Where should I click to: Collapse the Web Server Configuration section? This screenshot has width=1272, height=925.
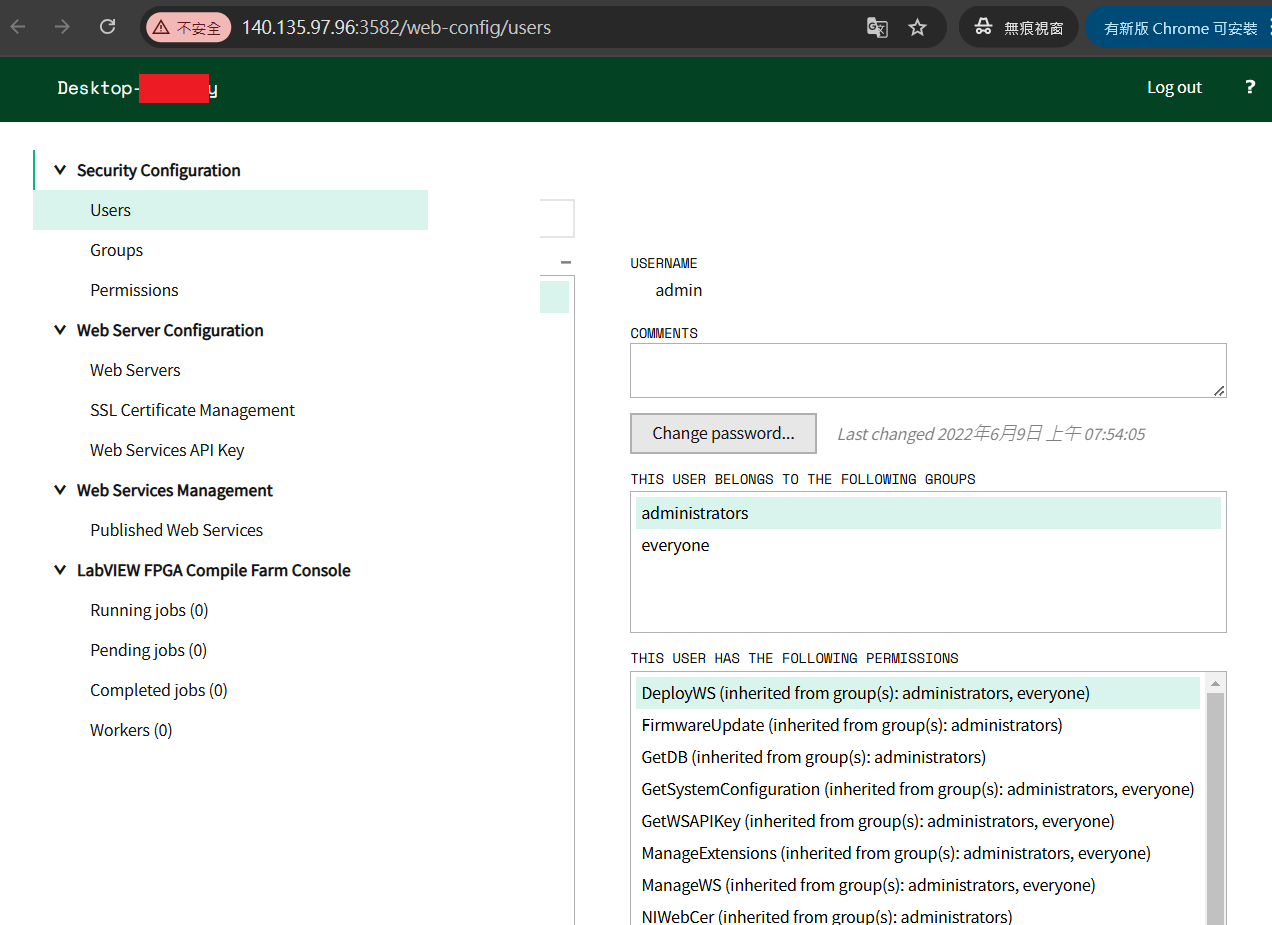pos(60,330)
